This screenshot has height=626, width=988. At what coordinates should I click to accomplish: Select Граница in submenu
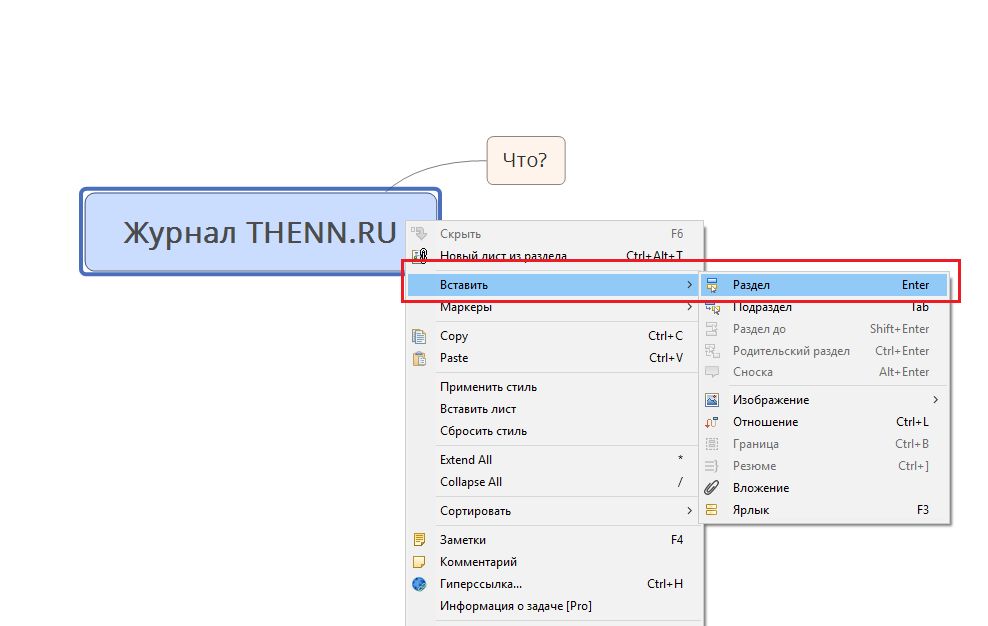(x=824, y=444)
